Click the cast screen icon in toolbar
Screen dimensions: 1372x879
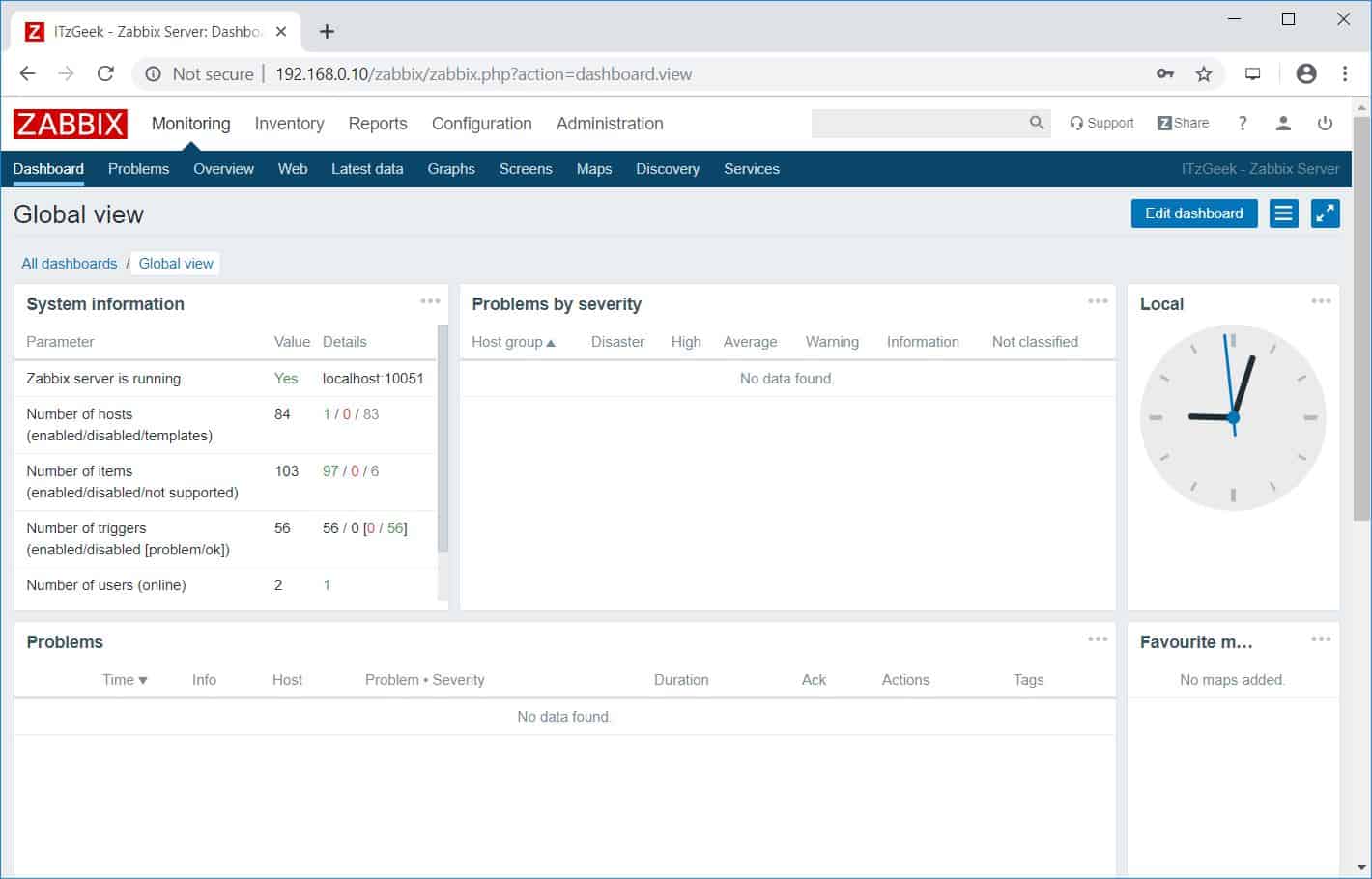(1253, 73)
